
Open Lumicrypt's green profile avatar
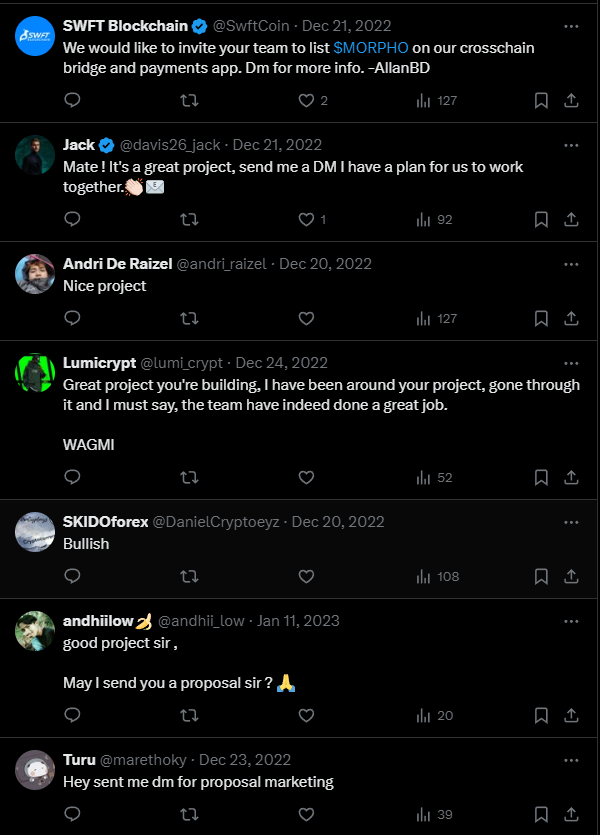pos(35,372)
